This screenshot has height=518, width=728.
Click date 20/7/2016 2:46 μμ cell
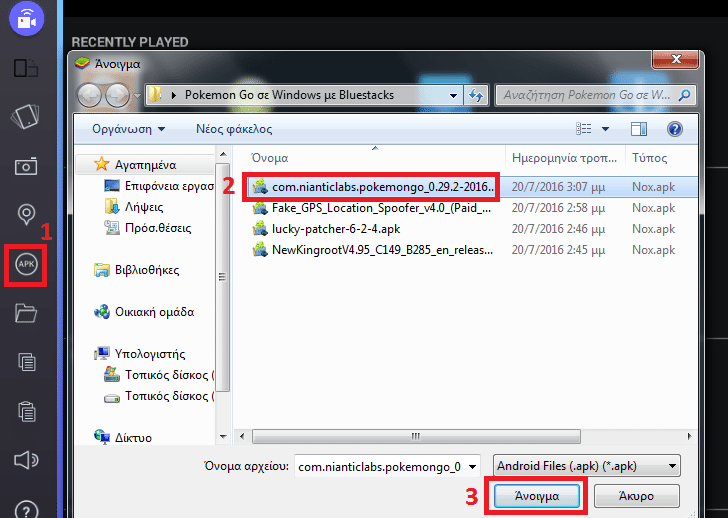pos(558,229)
